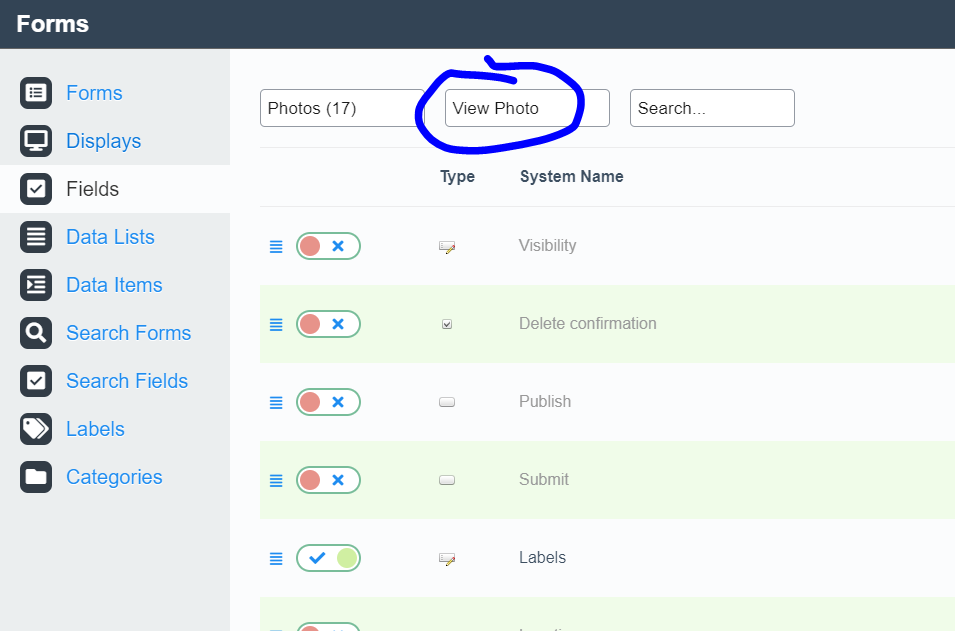Click the Labels tag icon
The width and height of the screenshot is (955, 631).
coord(36,429)
